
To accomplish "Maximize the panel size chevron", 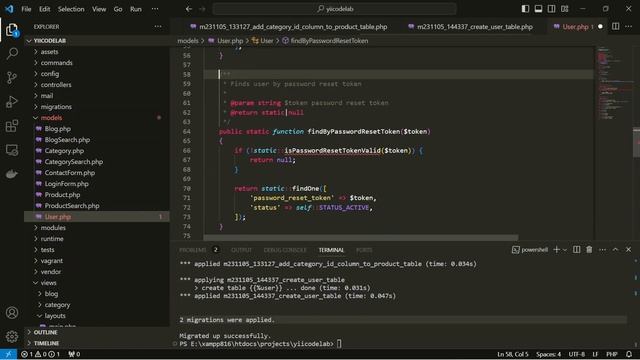I will click(x=615, y=249).
